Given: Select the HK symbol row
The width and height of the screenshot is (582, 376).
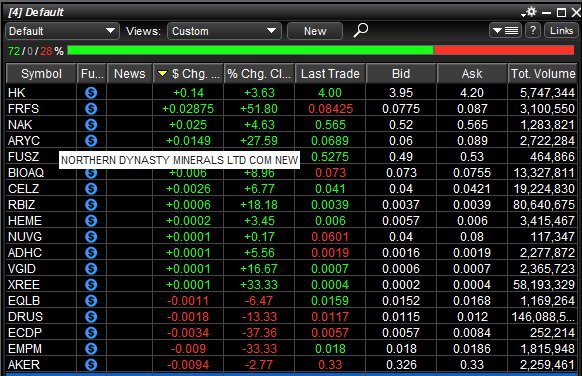Looking at the screenshot, I should (x=291, y=92).
